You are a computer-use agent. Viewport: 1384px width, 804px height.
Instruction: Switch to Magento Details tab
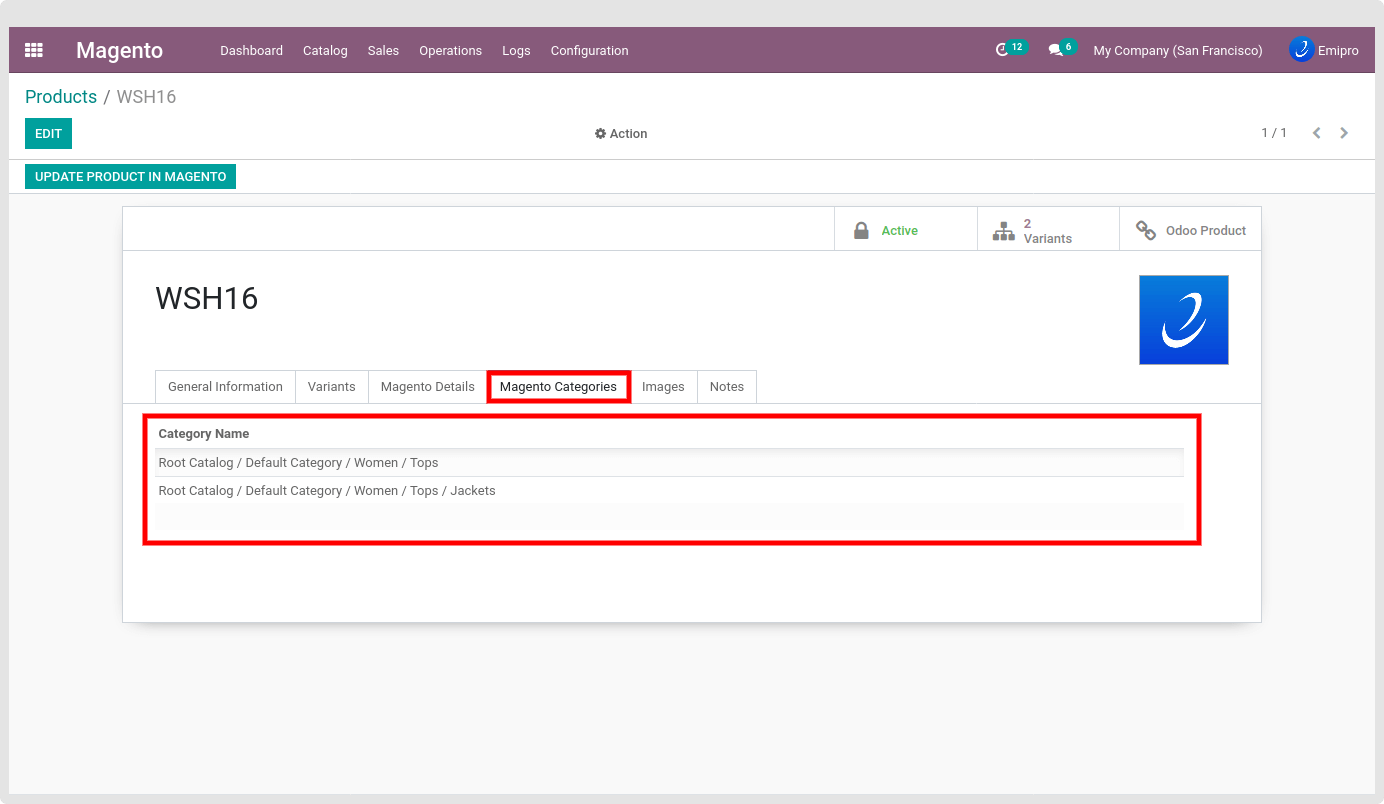(x=427, y=387)
